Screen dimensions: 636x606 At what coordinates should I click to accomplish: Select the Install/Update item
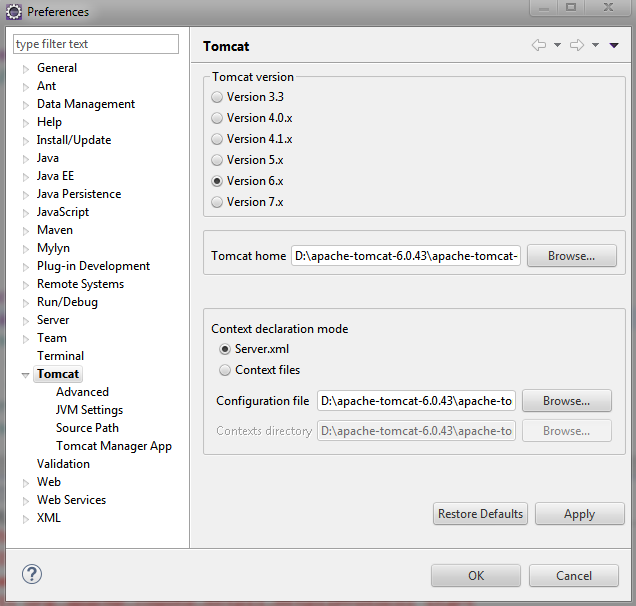coord(74,140)
